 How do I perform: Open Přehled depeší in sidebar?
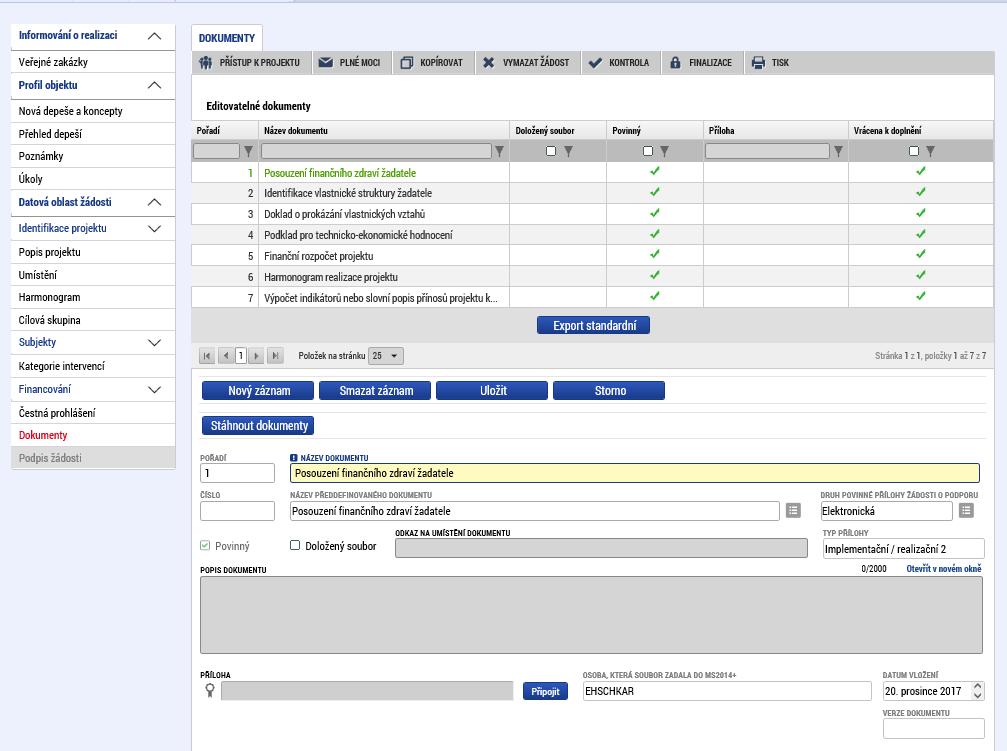coord(93,134)
